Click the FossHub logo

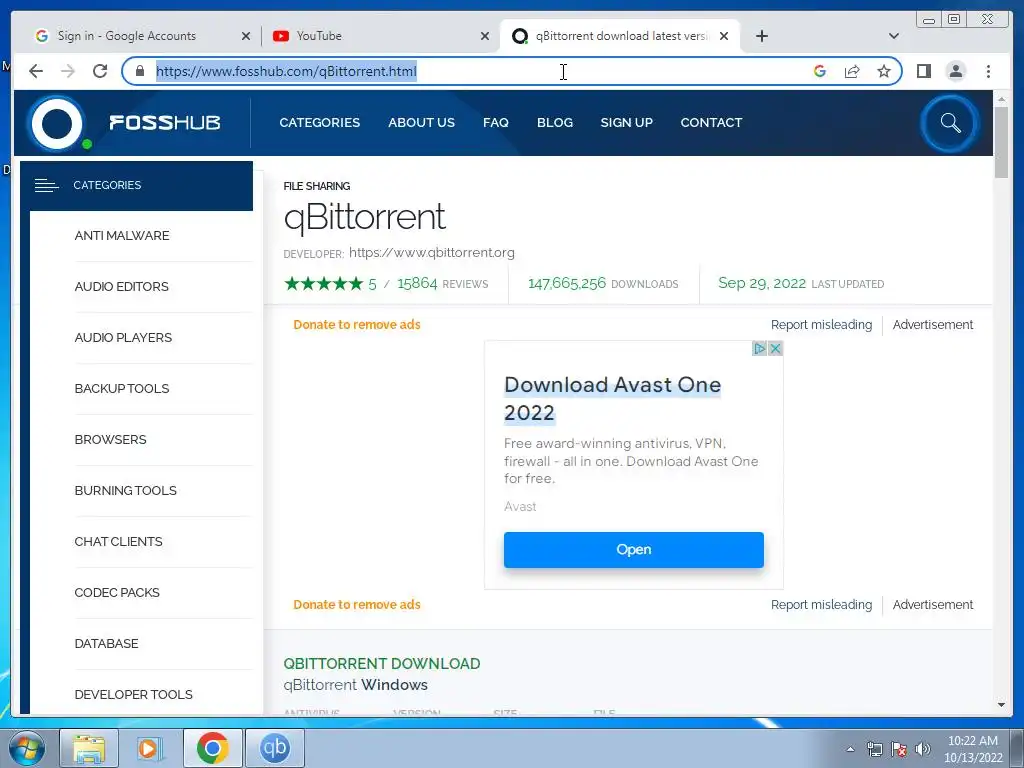point(125,123)
